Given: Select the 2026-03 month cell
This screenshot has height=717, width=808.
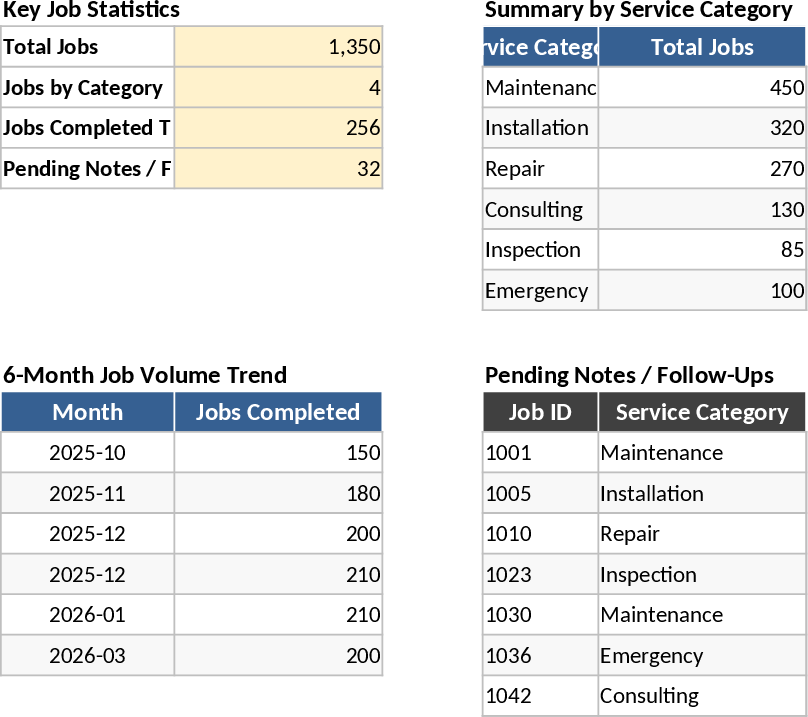Looking at the screenshot, I should (x=88, y=656).
